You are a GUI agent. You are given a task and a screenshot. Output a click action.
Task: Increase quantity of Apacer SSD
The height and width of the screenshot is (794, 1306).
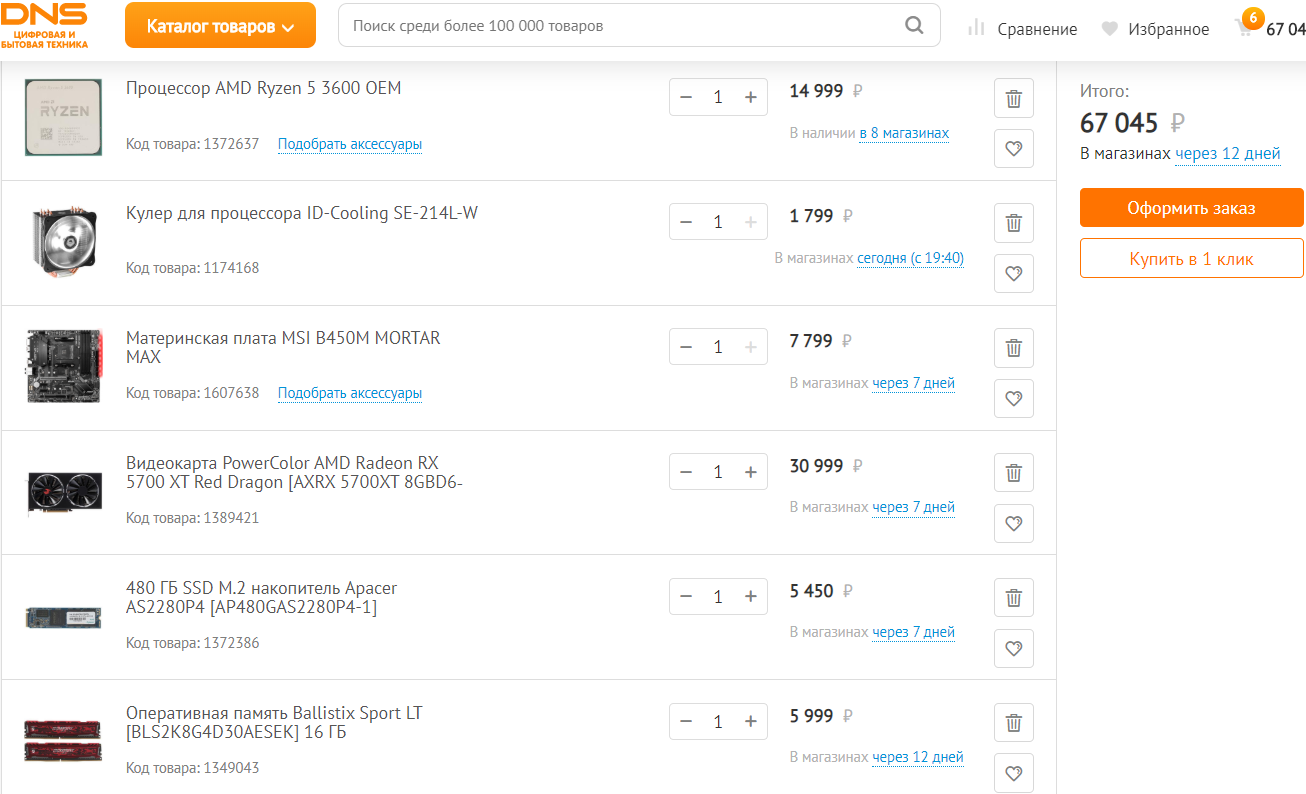point(751,597)
